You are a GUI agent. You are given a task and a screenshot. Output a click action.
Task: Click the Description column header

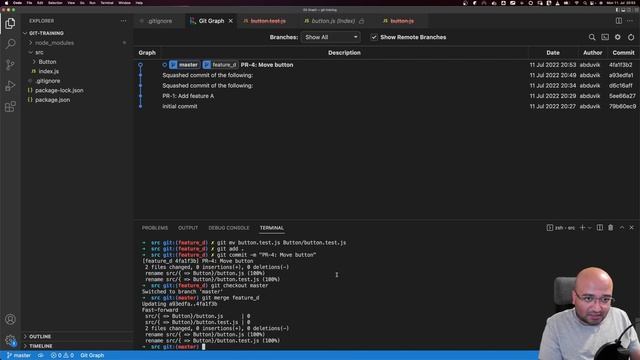click(344, 53)
